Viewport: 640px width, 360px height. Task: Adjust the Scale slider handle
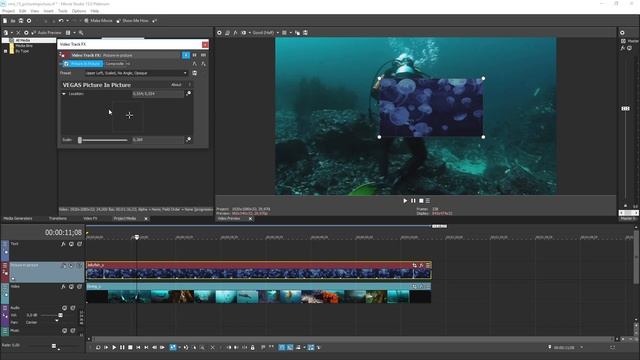(x=80, y=140)
